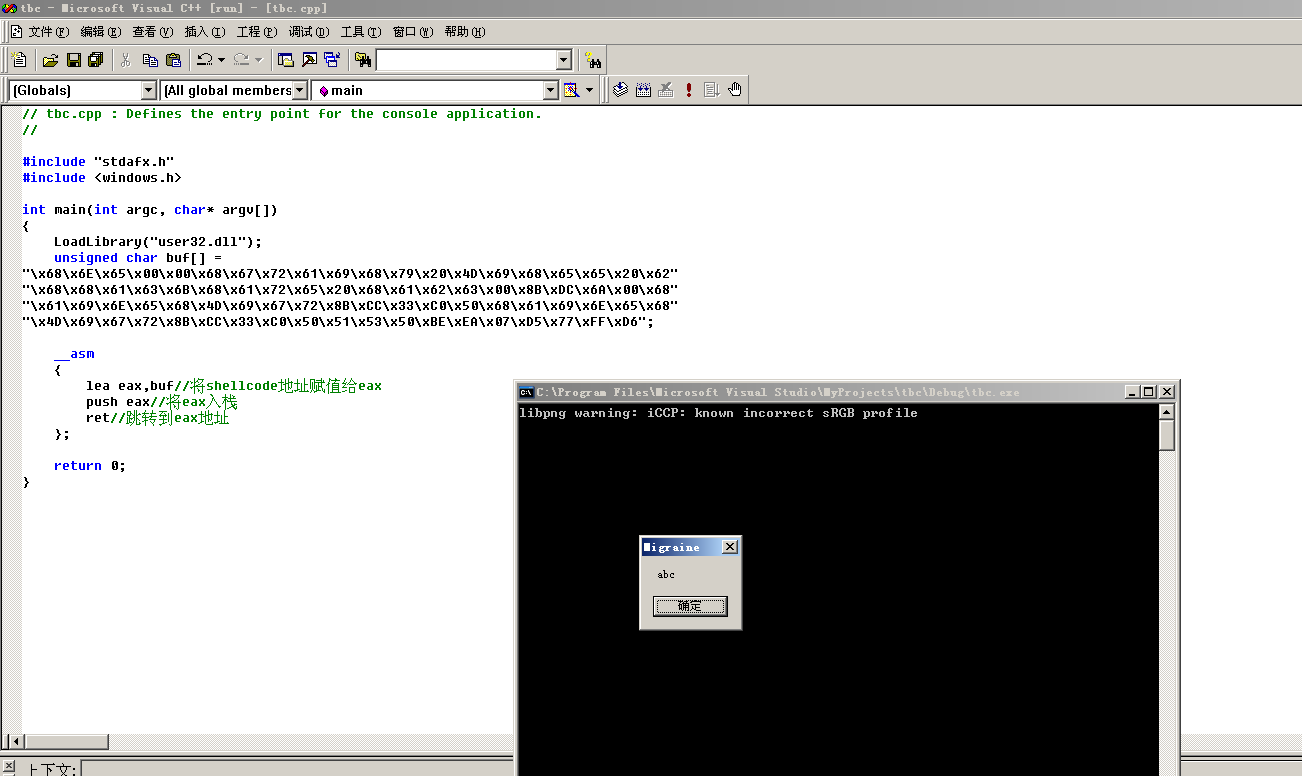The height and width of the screenshot is (776, 1302).
Task: Click the Save floppy disk icon
Action: pyautogui.click(x=73, y=60)
